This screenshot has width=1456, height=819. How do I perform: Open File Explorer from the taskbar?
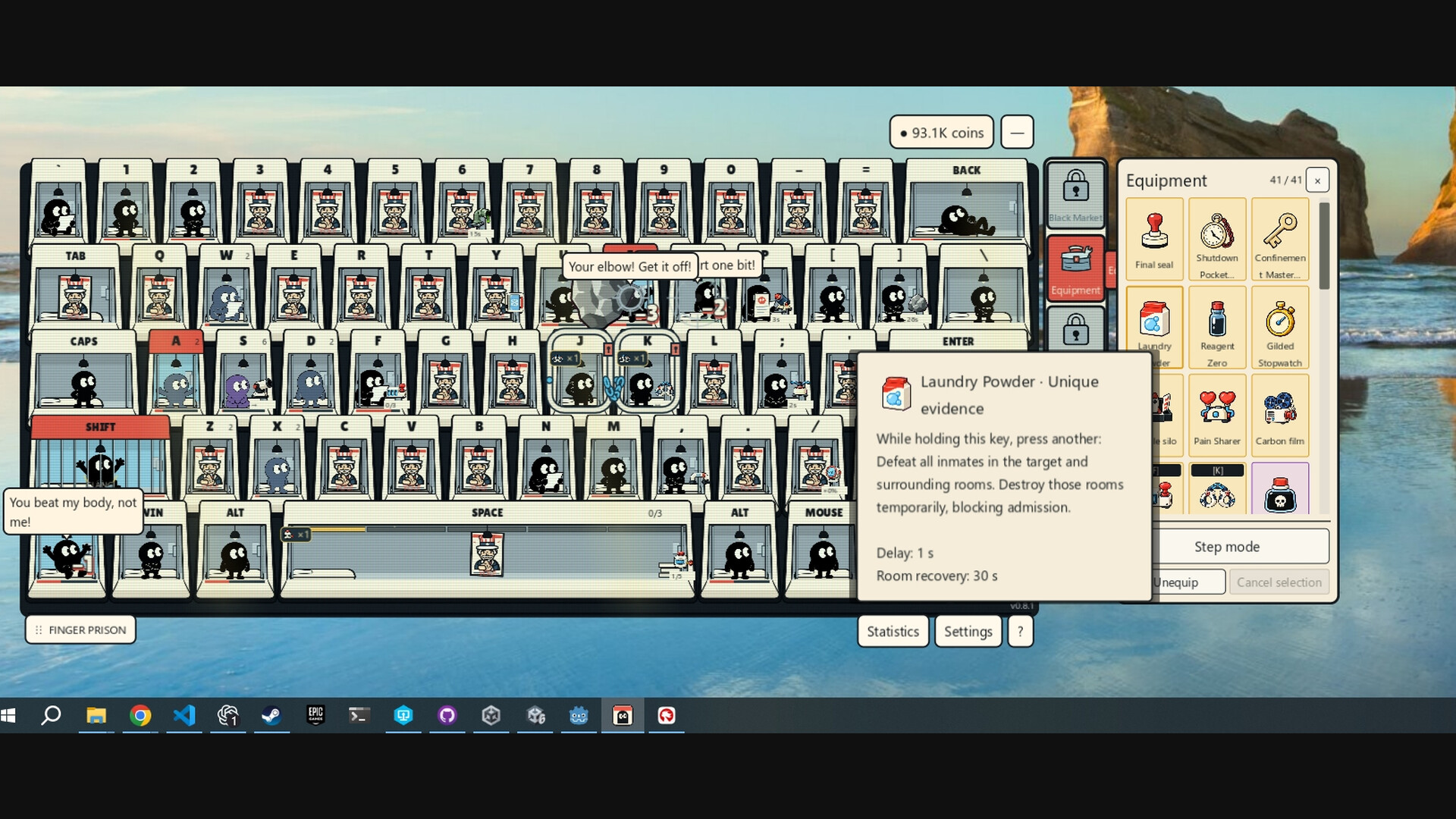(x=96, y=715)
